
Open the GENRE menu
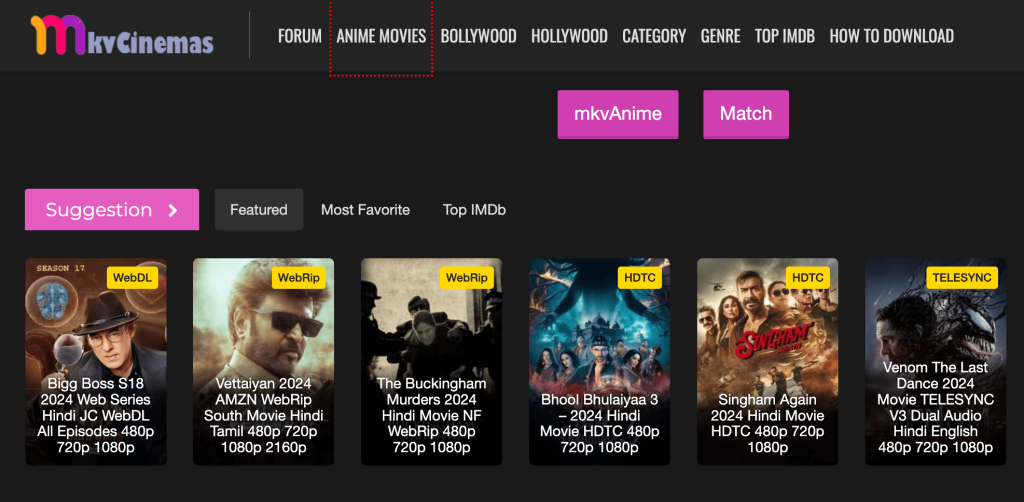(x=720, y=36)
